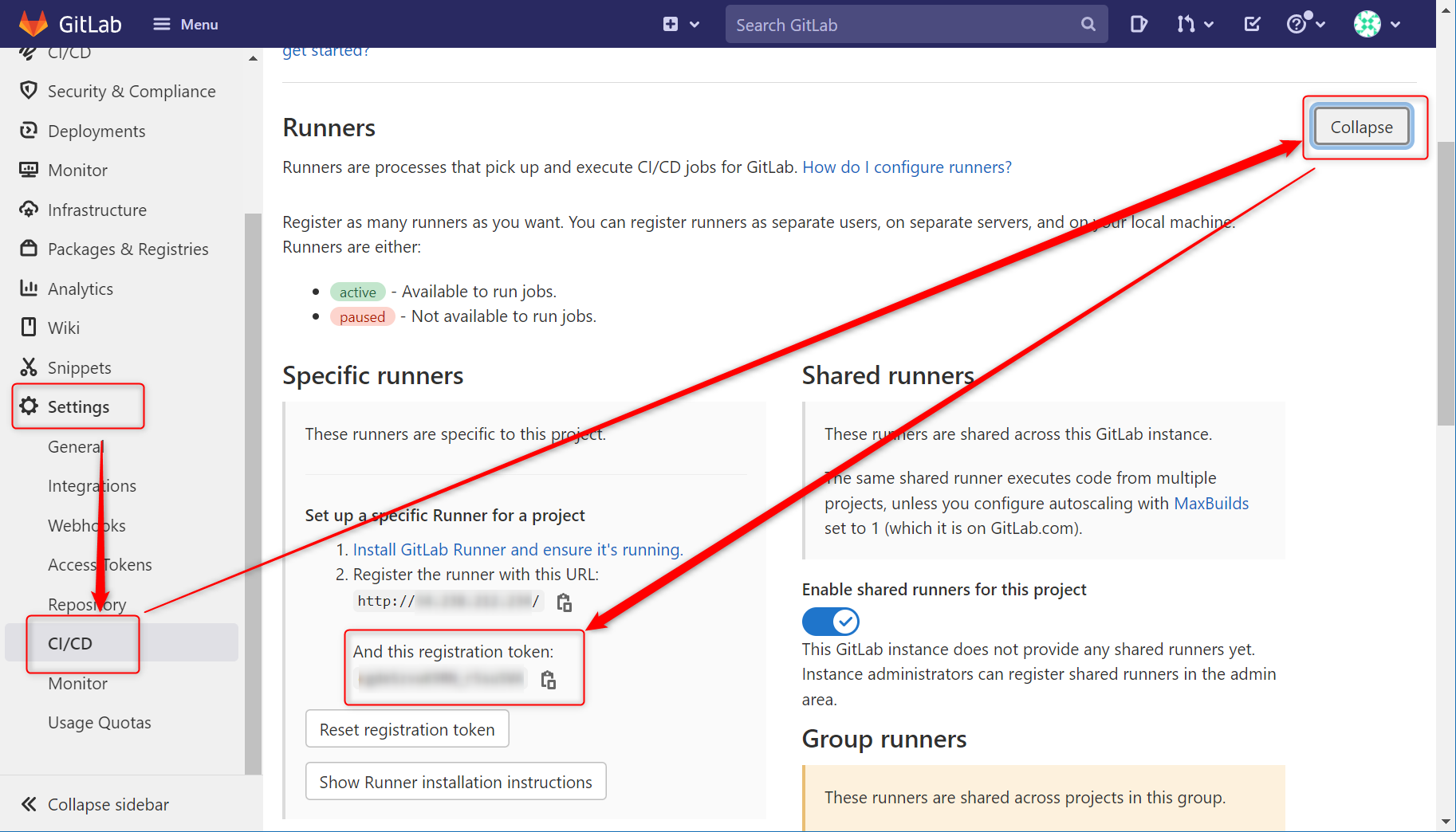The image size is (1456, 832).
Task: Open the Help dropdown menu
Action: pos(1306,24)
